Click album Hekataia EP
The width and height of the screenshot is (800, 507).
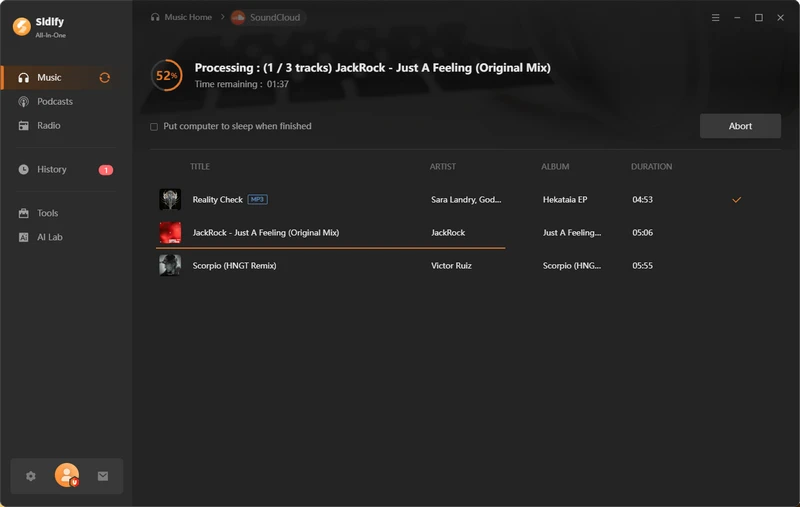tap(565, 199)
